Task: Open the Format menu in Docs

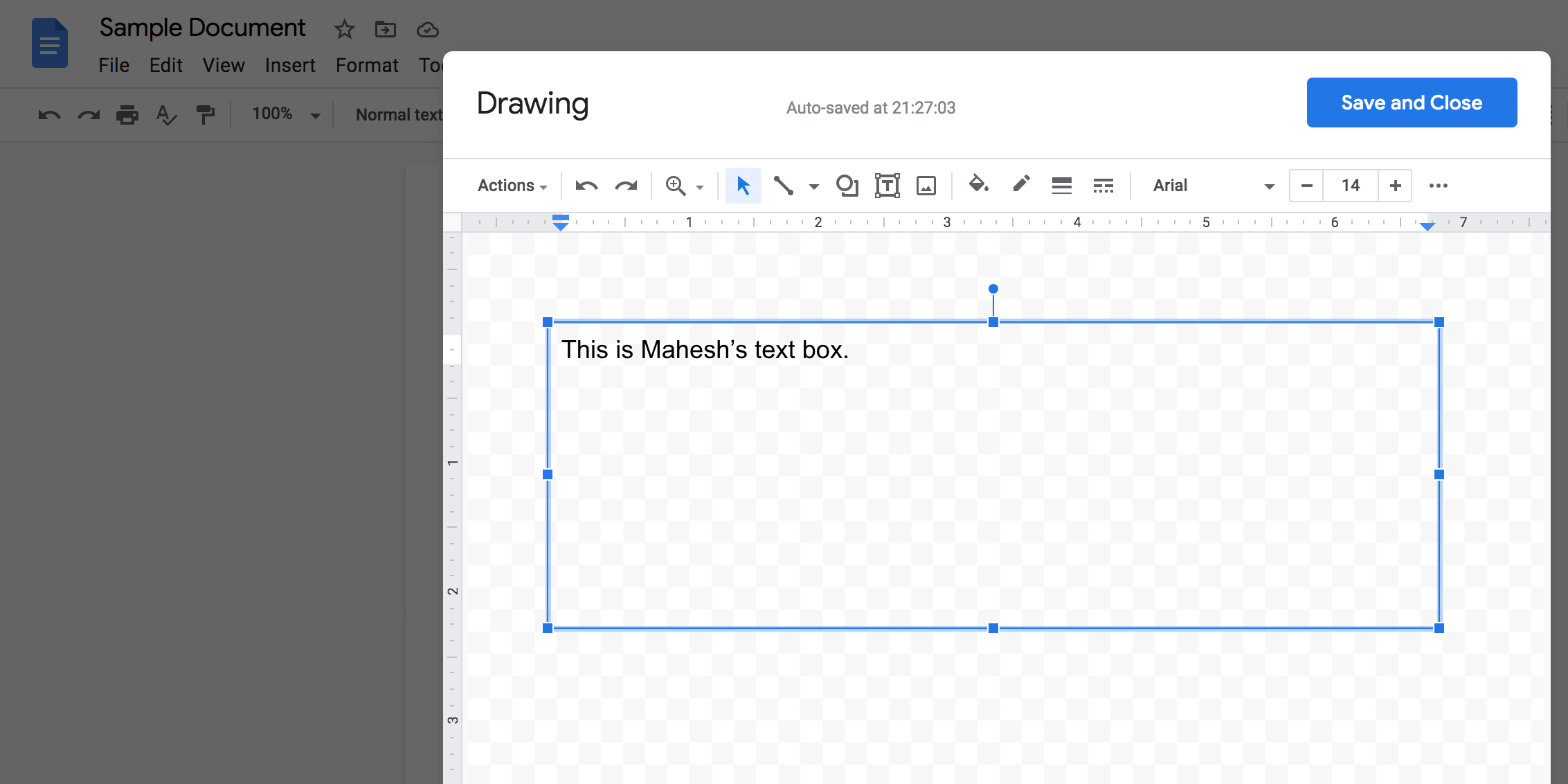Action: click(x=367, y=65)
